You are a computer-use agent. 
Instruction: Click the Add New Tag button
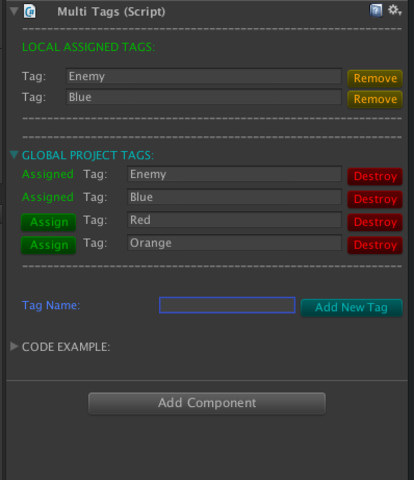pyautogui.click(x=351, y=308)
